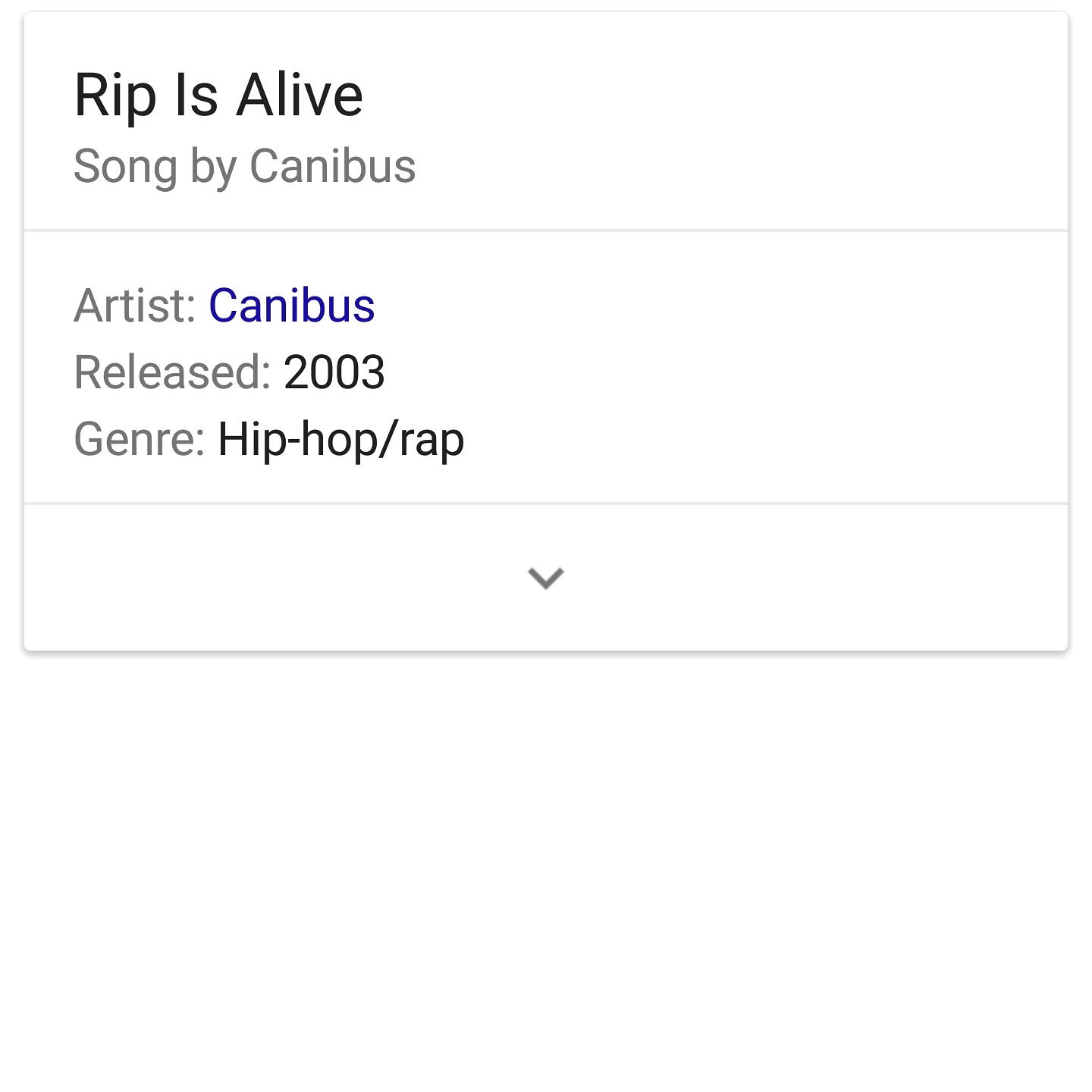Select the "Song by Canibus" subtitle text

pyautogui.click(x=244, y=166)
